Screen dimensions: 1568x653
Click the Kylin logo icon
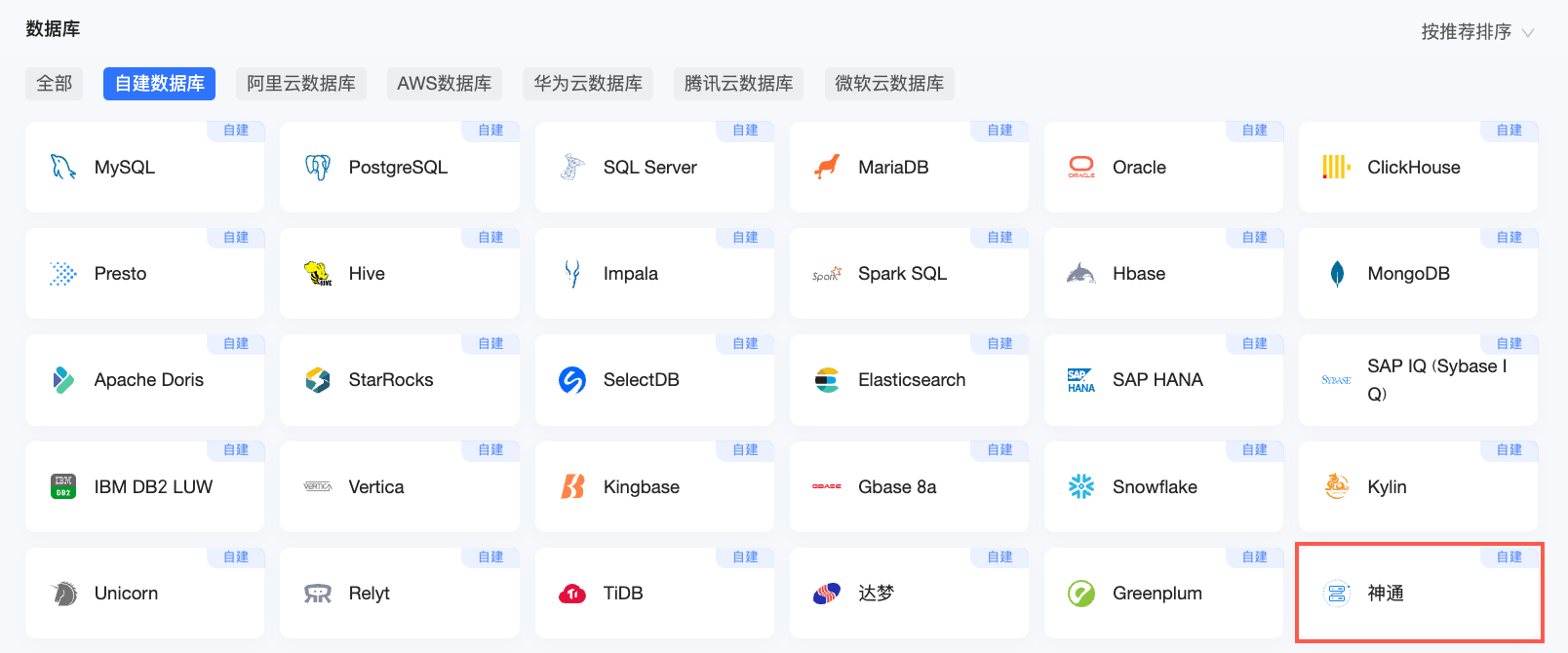(x=1337, y=486)
